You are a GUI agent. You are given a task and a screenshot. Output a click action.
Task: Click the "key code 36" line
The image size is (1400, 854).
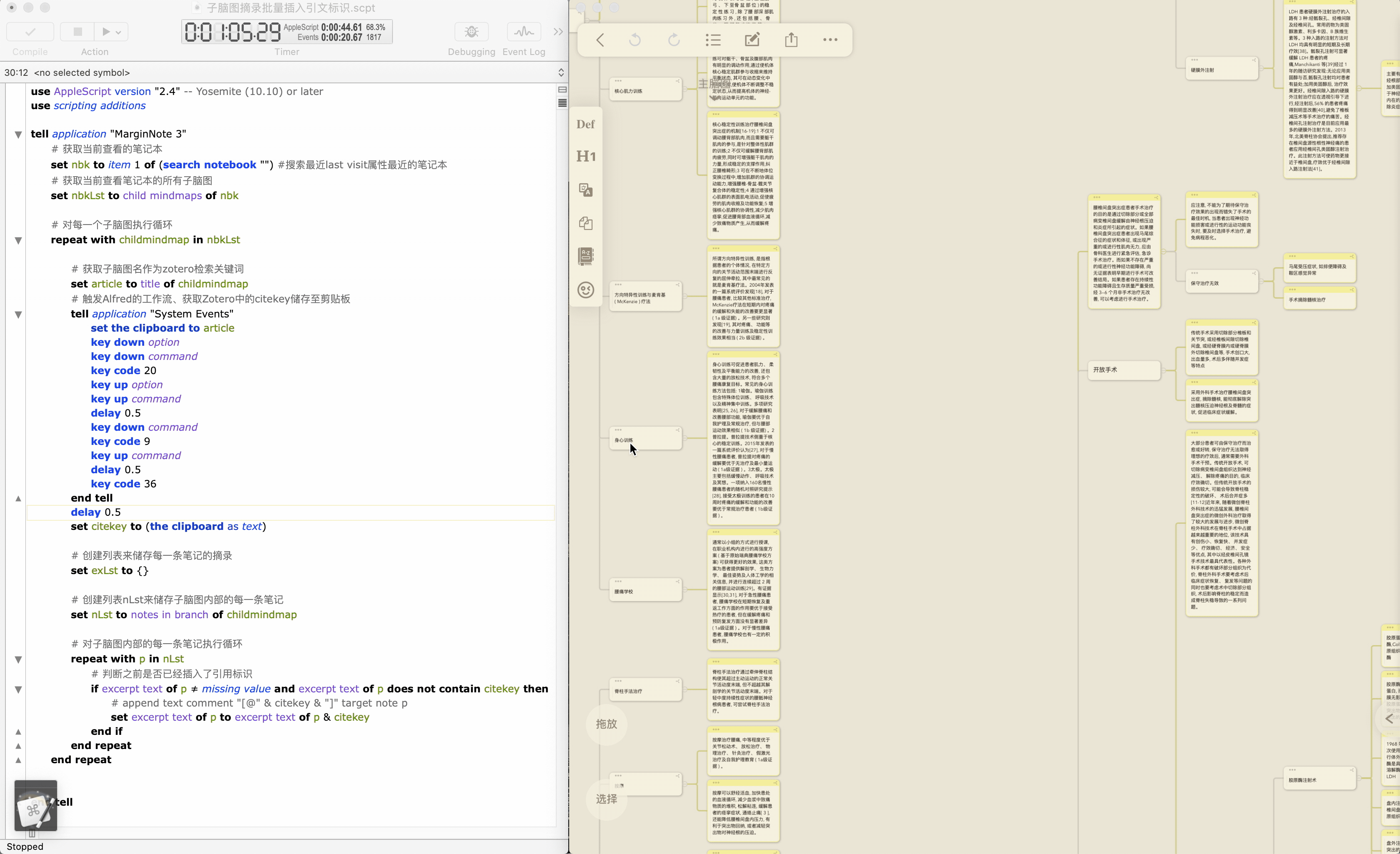tap(123, 484)
